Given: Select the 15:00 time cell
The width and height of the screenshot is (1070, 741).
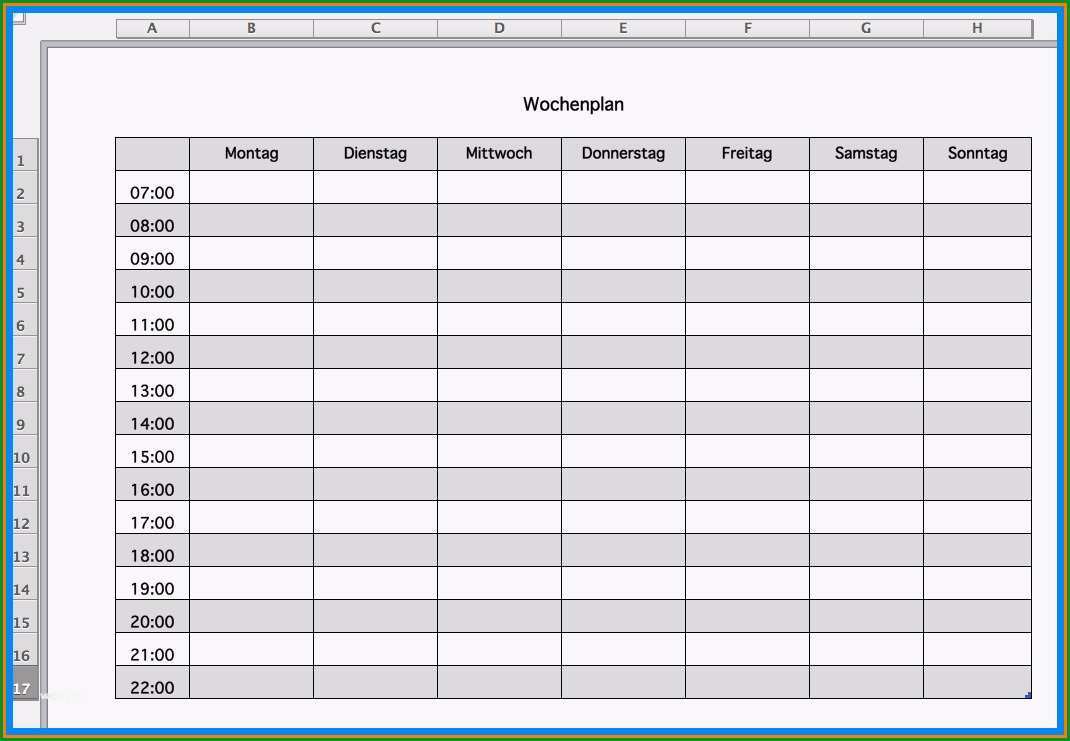Looking at the screenshot, I should pyautogui.click(x=152, y=451).
